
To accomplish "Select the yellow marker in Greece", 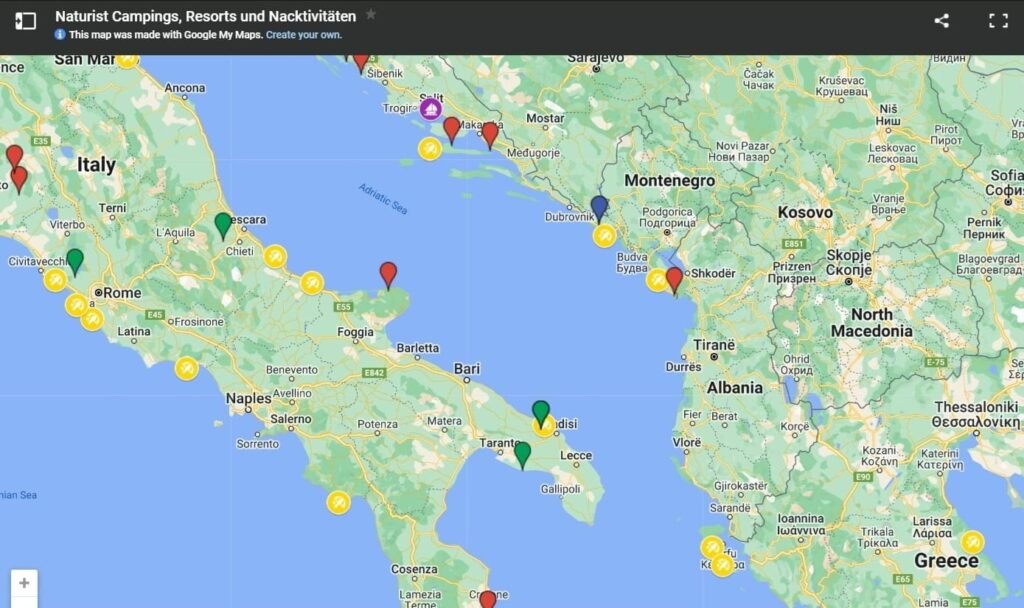I will coord(971,542).
